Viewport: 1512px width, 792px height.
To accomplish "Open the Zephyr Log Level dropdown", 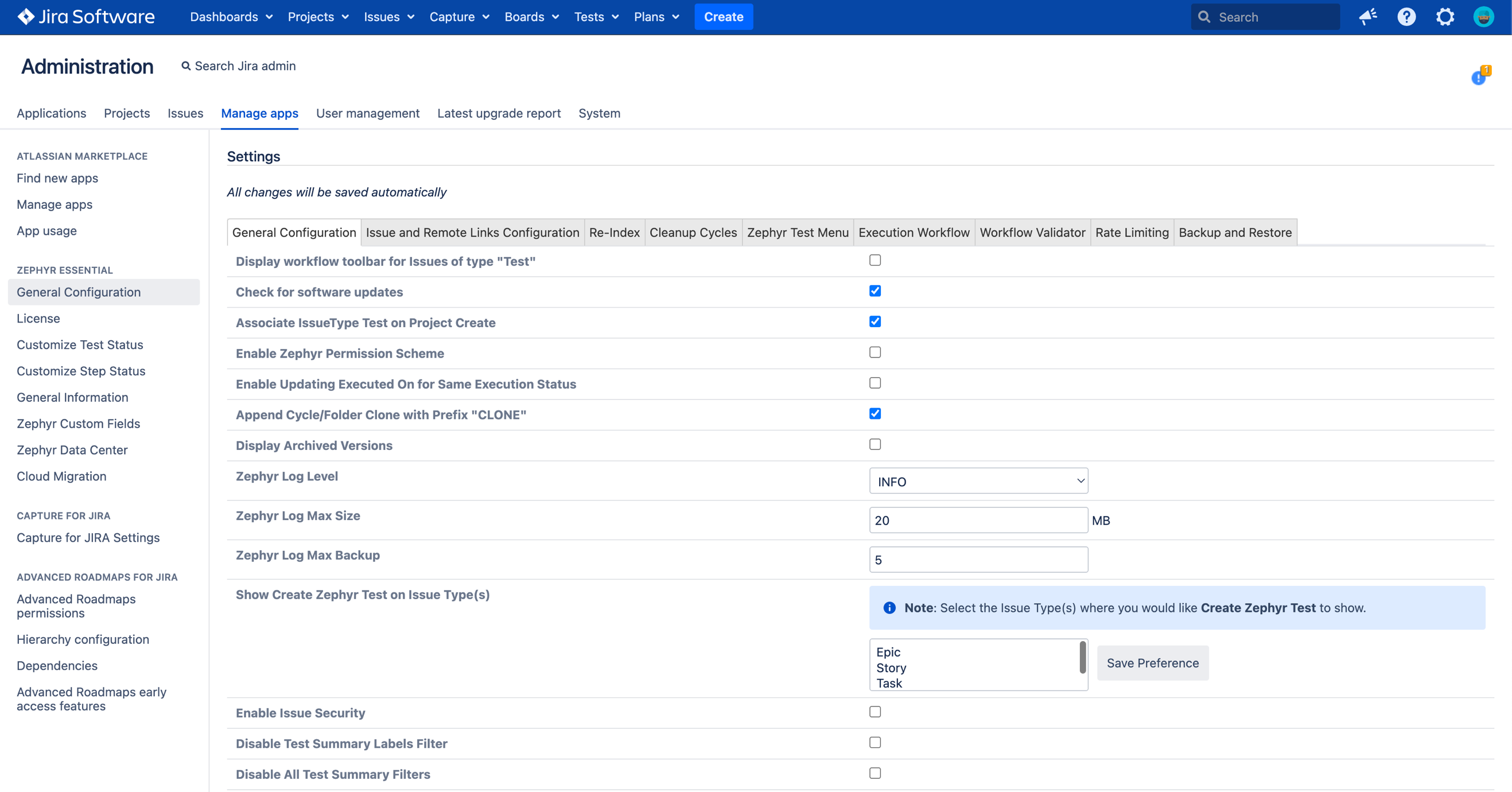I will coord(978,481).
